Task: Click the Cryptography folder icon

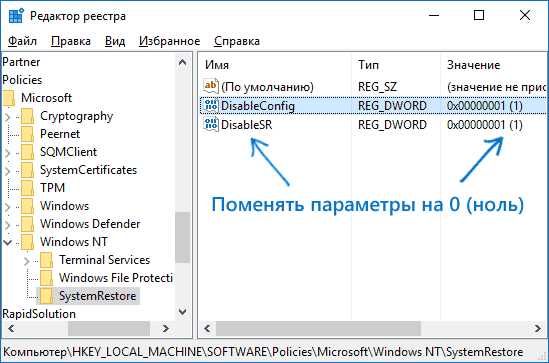Action: [x=27, y=116]
